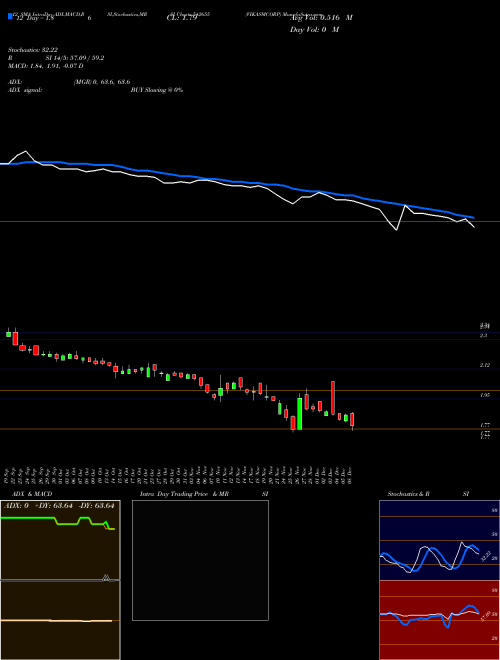Screen dimensions: 500x660
Task: Open the blue-background Stochastics chart
Action: pos(439,540)
